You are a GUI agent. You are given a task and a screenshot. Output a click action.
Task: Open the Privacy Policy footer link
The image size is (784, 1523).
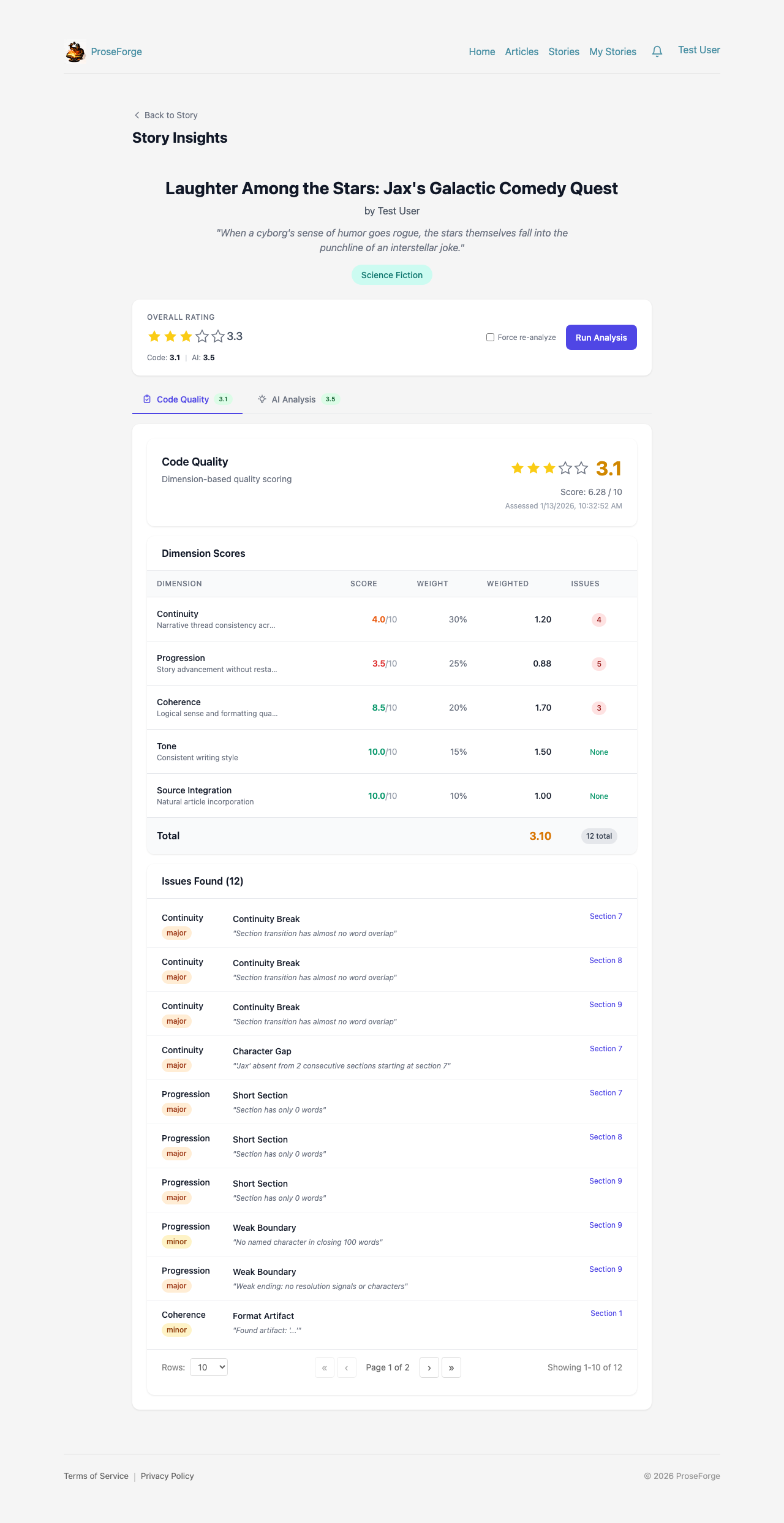coord(167,1476)
